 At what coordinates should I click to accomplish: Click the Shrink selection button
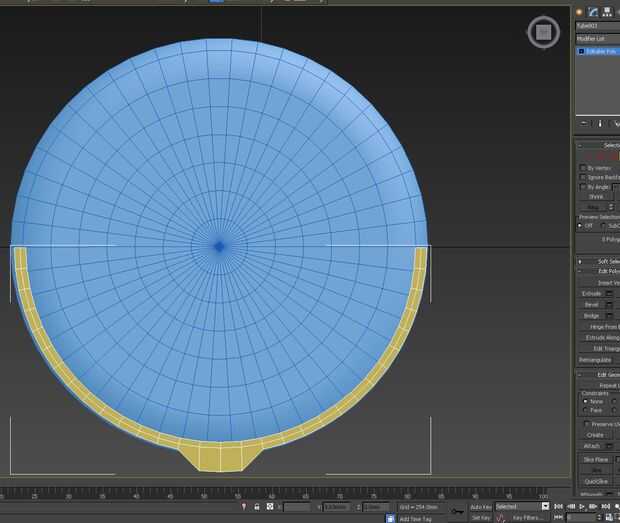596,196
